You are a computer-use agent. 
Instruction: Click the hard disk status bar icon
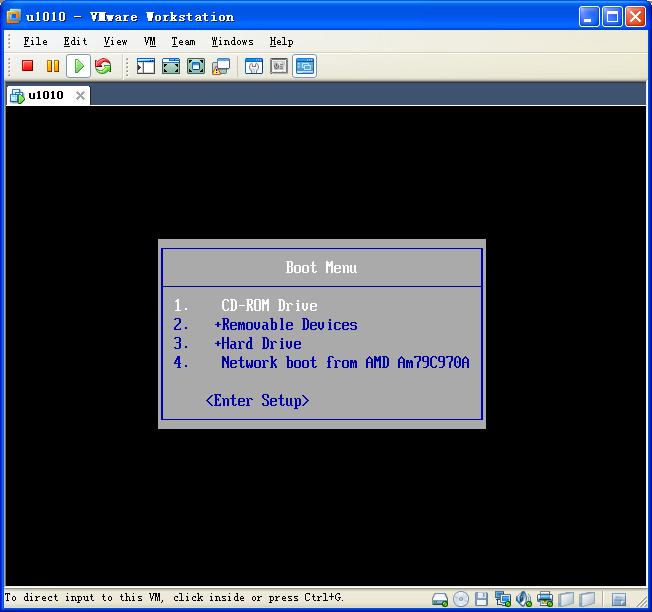click(x=440, y=599)
